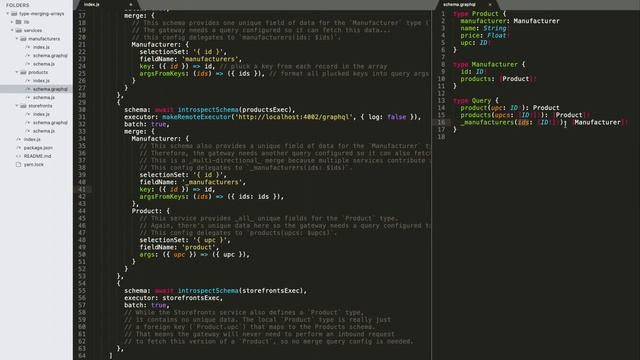The height and width of the screenshot is (360, 640).
Task: Collapse the services folder arrow
Action: tap(12, 30)
